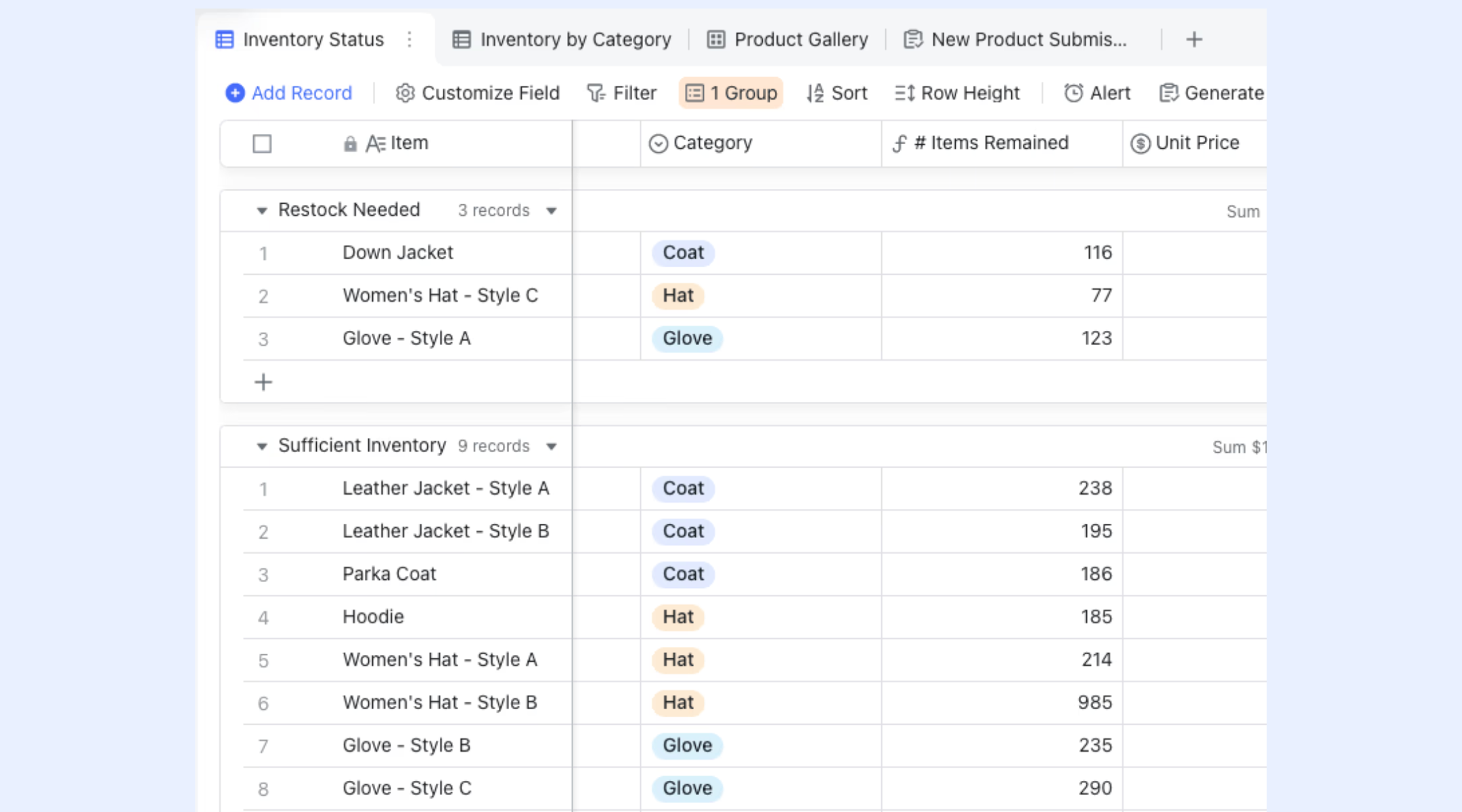1462x812 pixels.
Task: Open New Product Submission tab
Action: tap(1015, 39)
